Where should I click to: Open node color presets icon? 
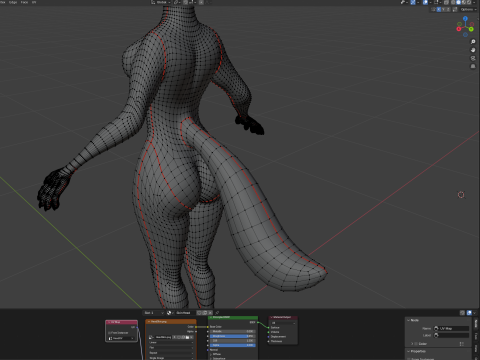click(462, 344)
